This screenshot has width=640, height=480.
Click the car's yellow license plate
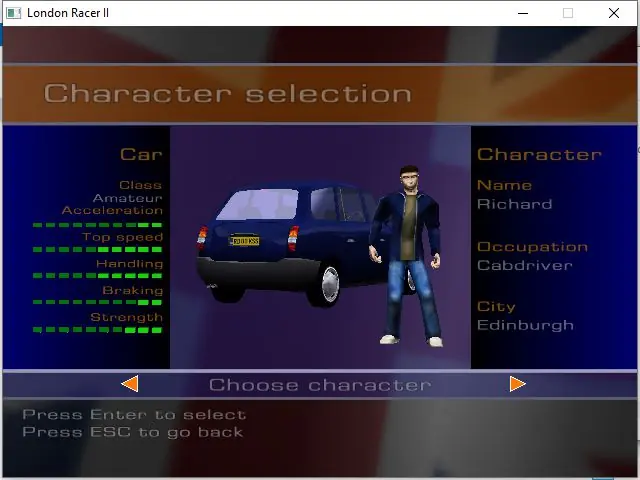pyautogui.click(x=244, y=241)
